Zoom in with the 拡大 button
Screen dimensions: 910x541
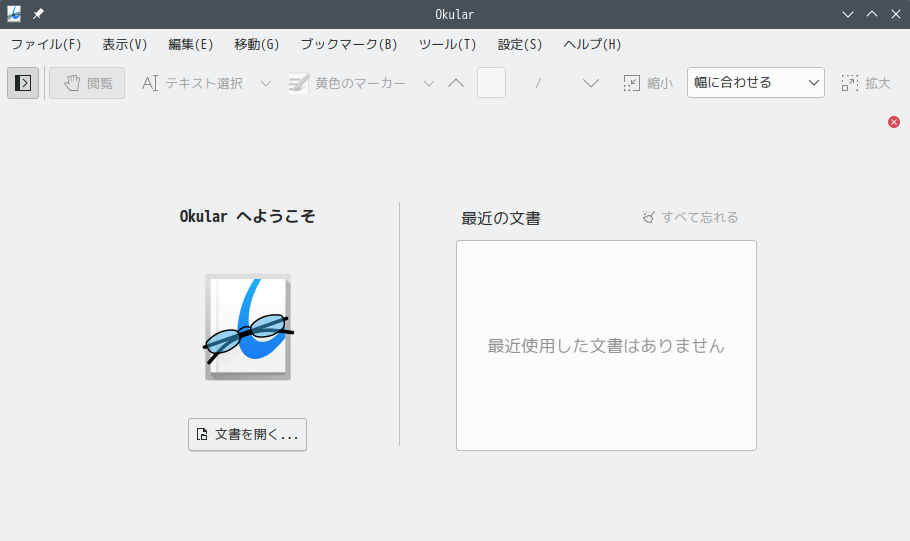point(866,83)
